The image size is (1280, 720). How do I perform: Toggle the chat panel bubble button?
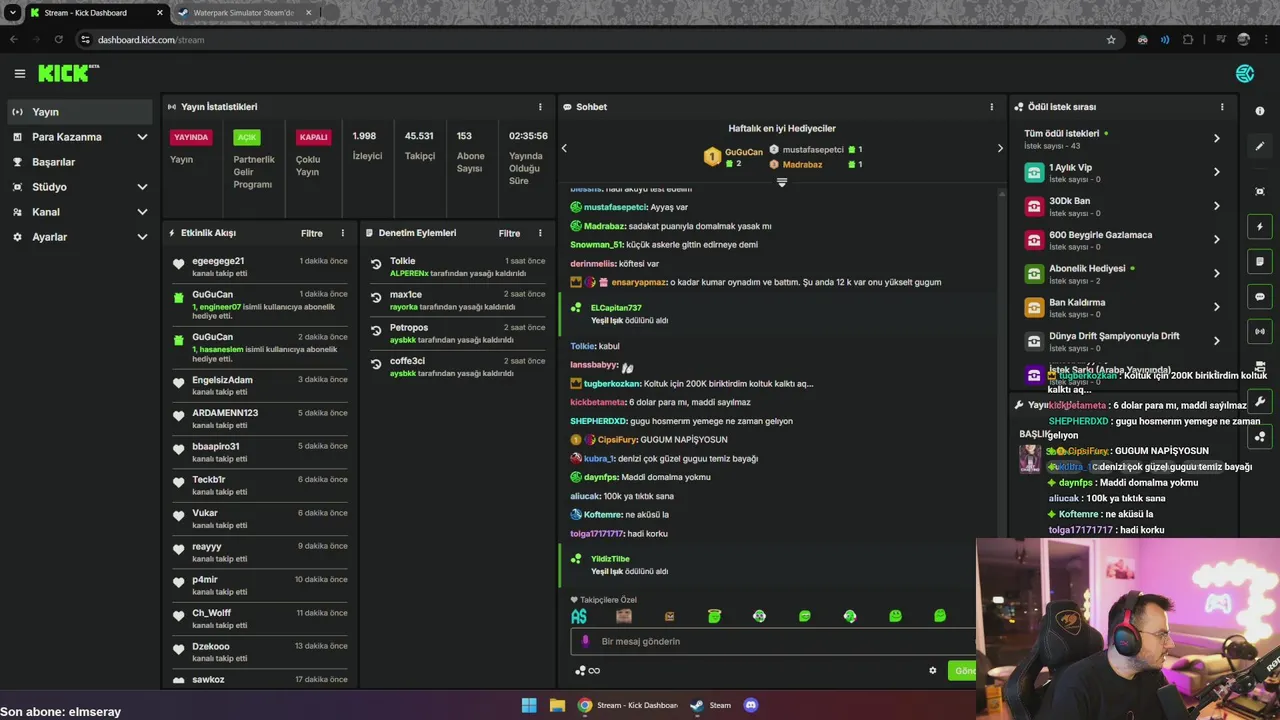tap(1260, 297)
